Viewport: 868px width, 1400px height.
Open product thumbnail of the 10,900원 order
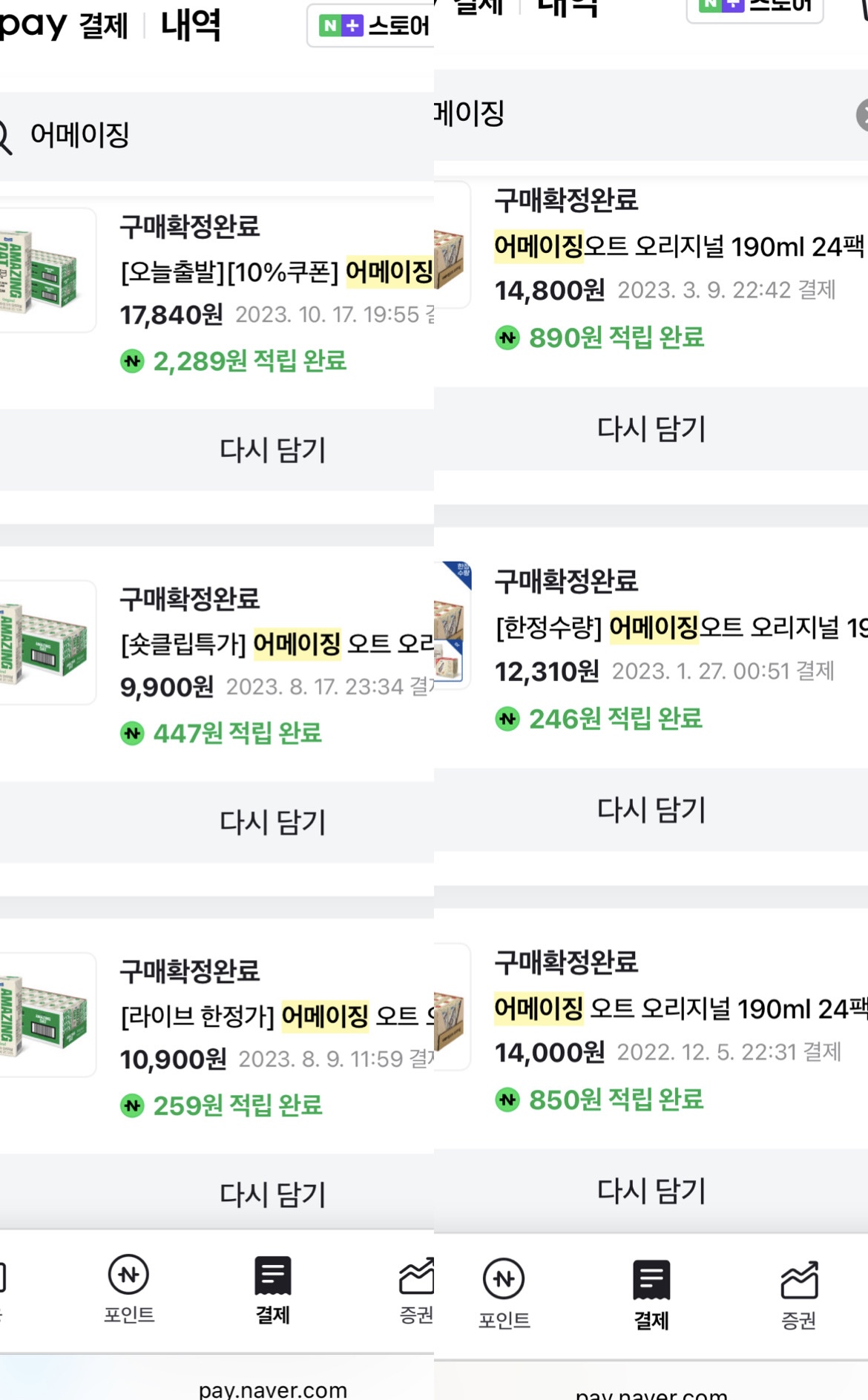point(46,1014)
